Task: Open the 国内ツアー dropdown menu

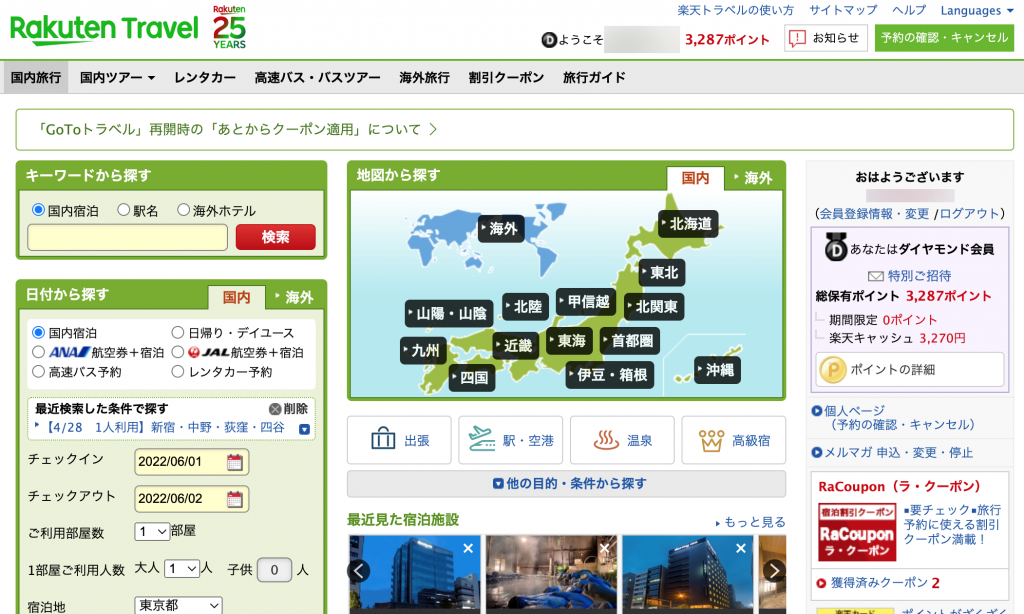Action: pos(117,77)
